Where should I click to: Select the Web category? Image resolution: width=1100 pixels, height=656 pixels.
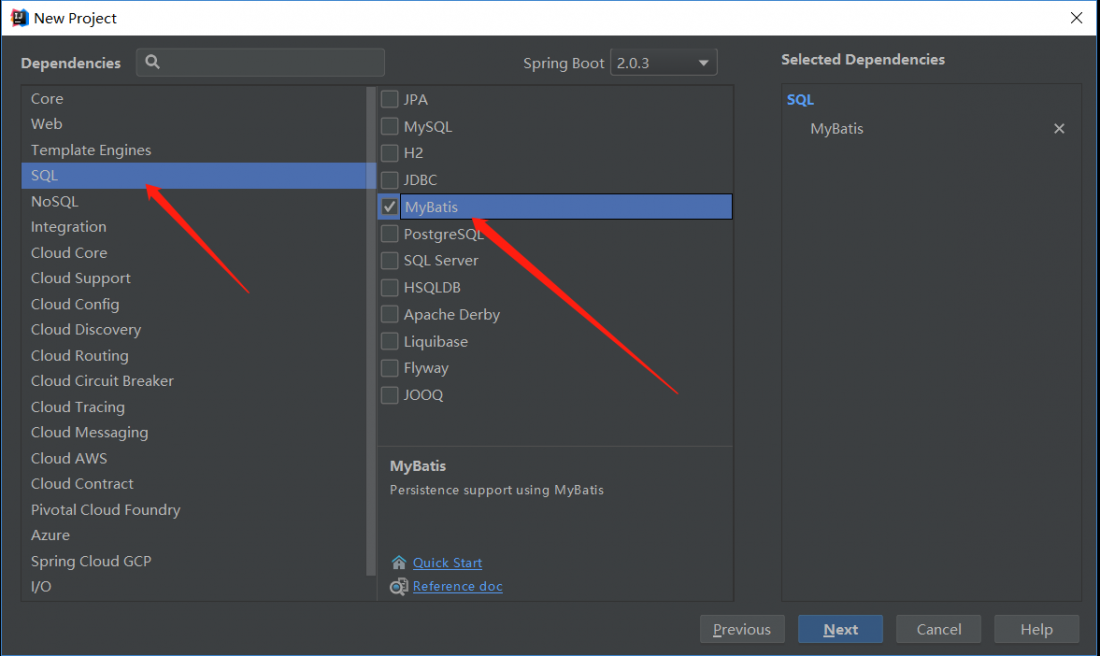pos(194,124)
